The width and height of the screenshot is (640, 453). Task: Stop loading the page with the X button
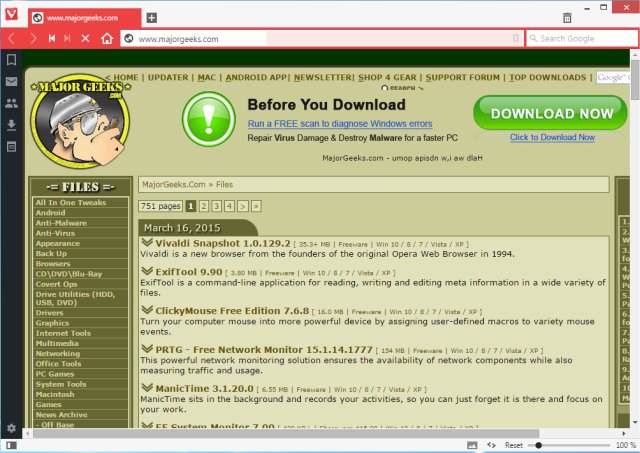tap(85, 39)
